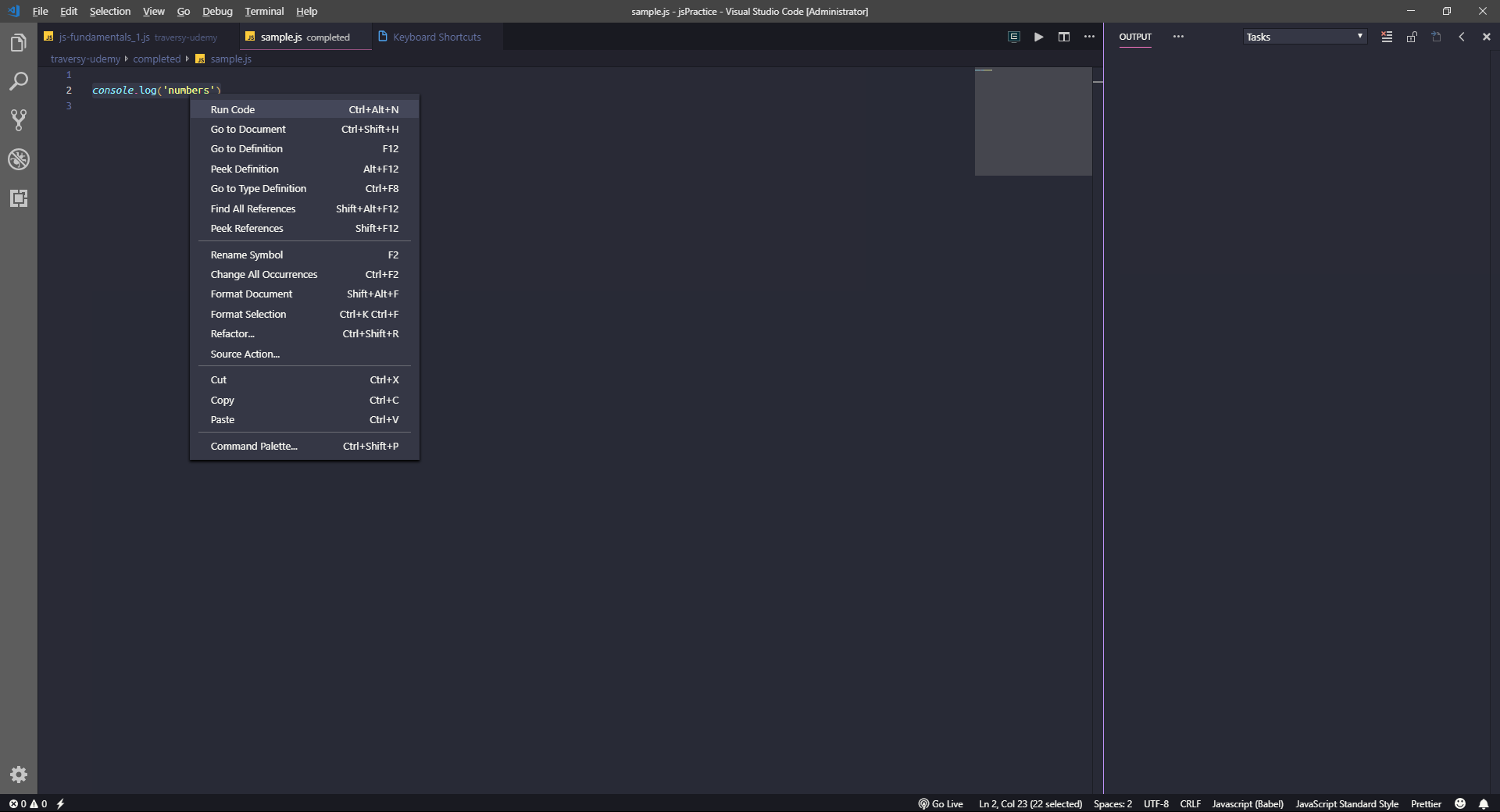1500x812 pixels.
Task: Choose Cut in the context menu
Action: point(305,379)
